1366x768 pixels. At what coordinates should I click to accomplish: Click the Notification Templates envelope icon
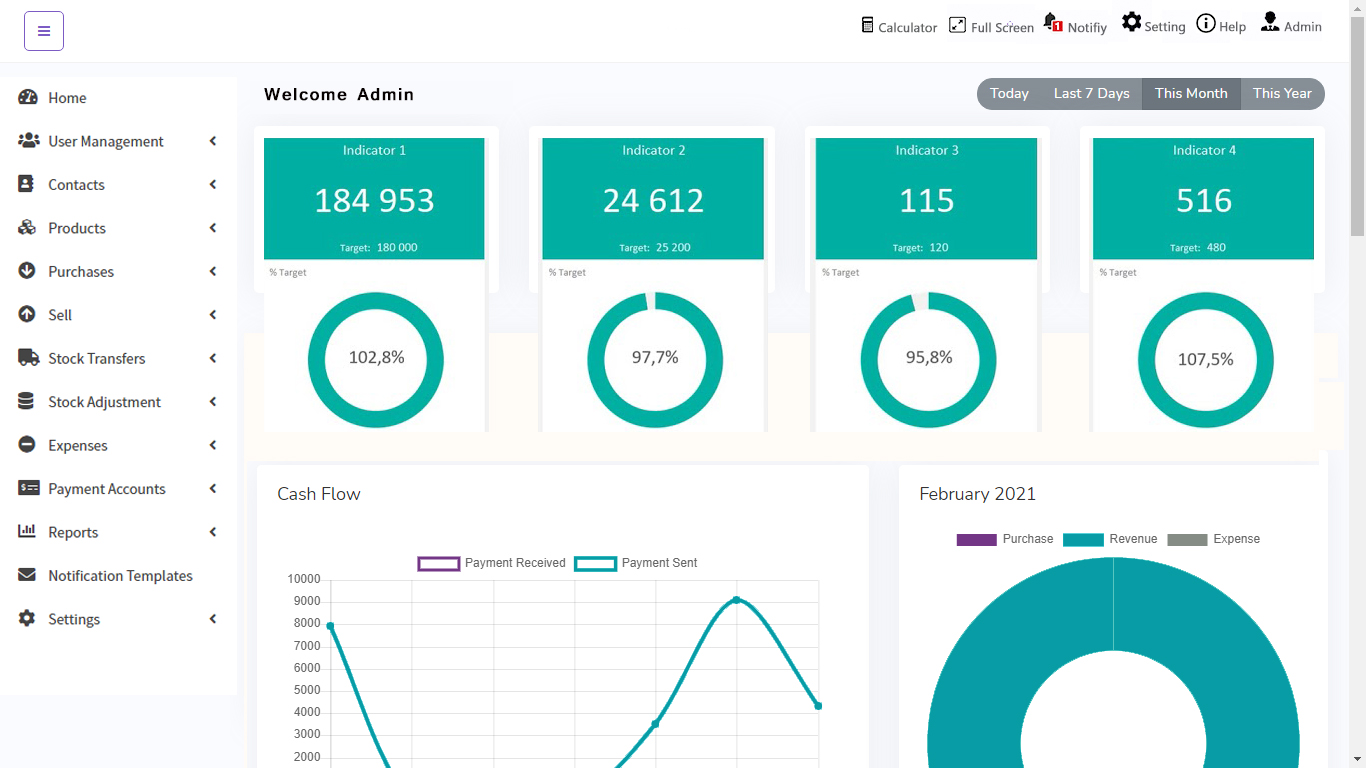point(27,576)
